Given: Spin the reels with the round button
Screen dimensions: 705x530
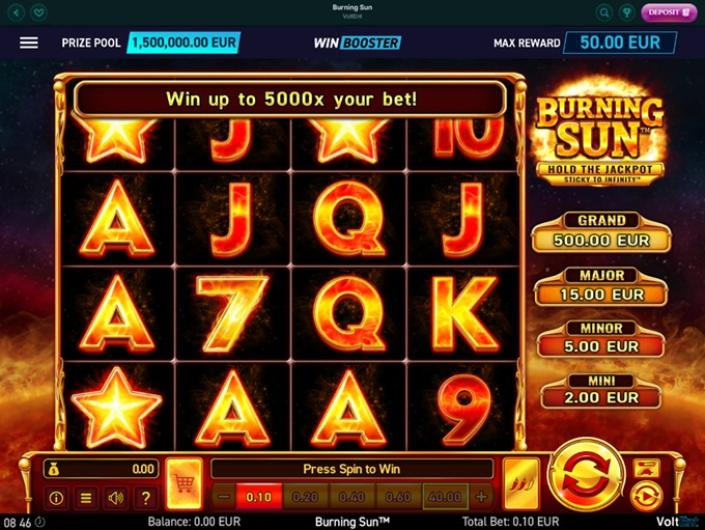Looking at the screenshot, I should click(x=586, y=476).
